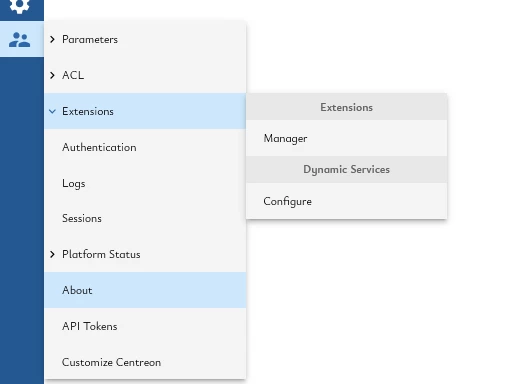Viewport: 512px width, 384px height.
Task: Open the Logs page
Action: 145,183
